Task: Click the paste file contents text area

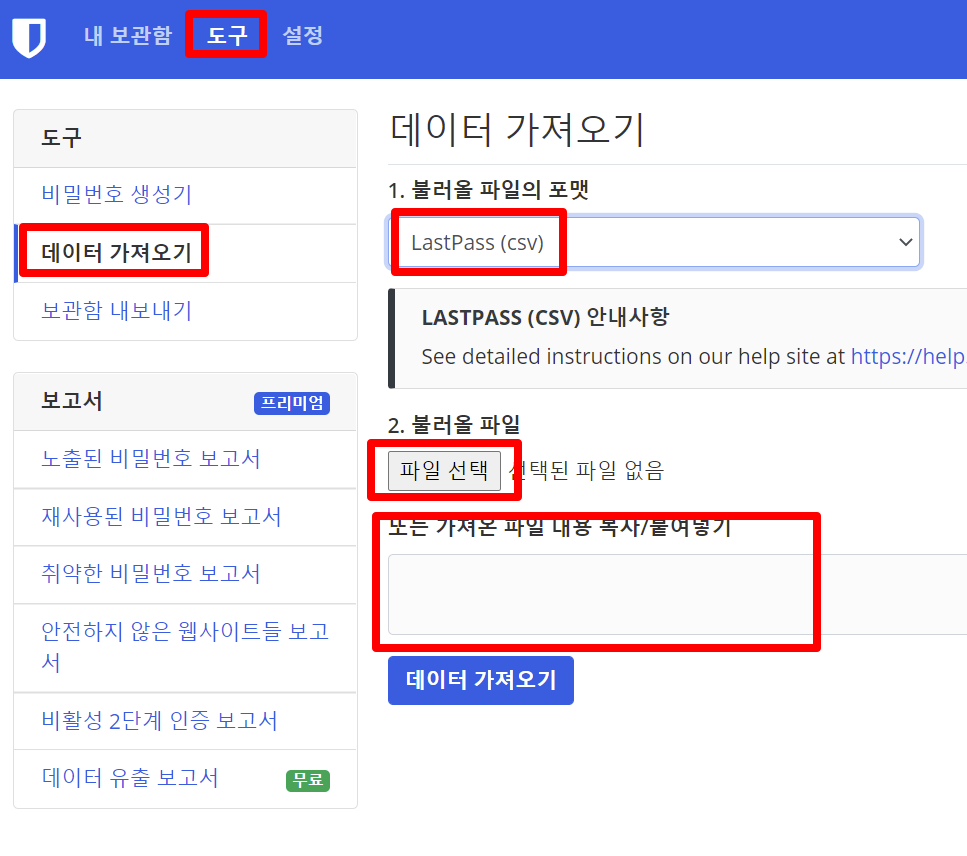Action: [x=677, y=594]
